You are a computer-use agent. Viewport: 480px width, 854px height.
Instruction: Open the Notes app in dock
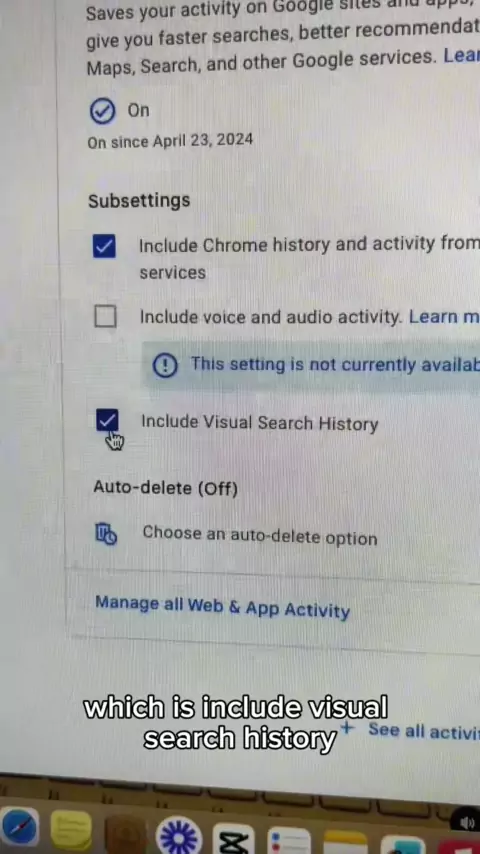345,842
